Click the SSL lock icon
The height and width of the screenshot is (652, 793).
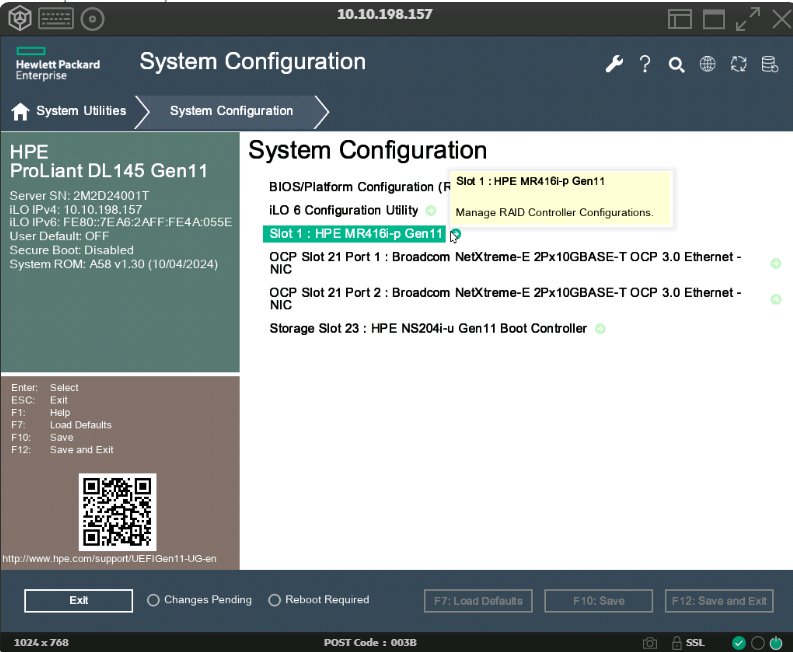(677, 642)
